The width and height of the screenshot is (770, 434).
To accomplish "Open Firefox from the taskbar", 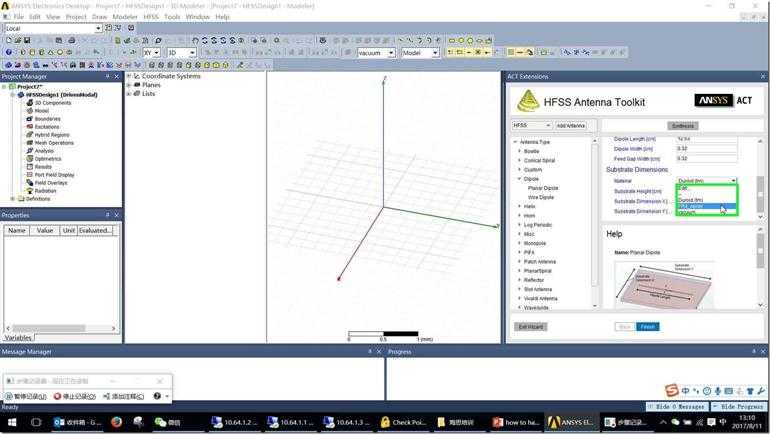I will click(116, 422).
